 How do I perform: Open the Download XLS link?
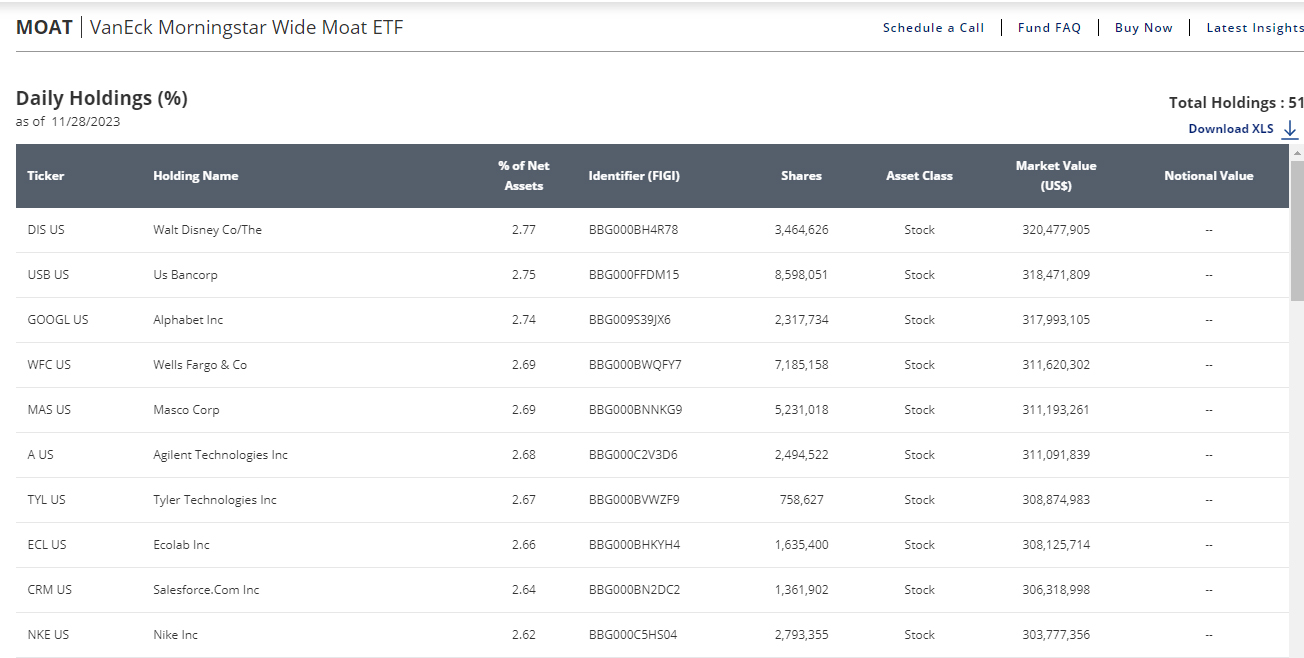point(1230,128)
